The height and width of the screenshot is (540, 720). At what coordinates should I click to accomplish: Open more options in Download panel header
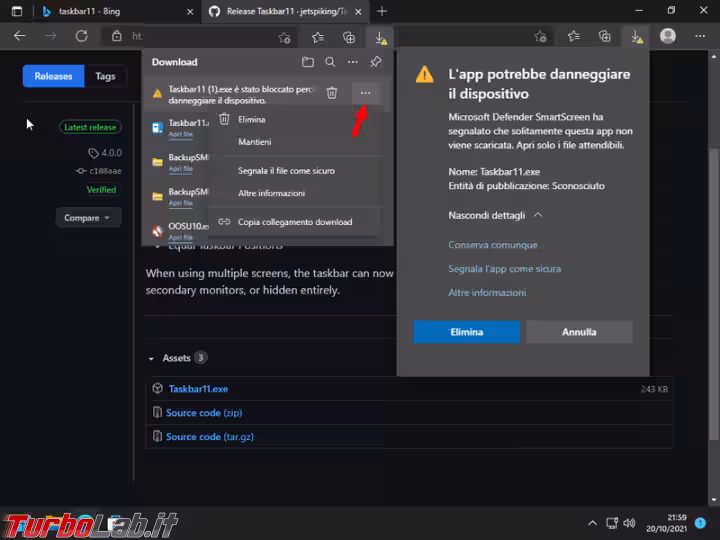353,62
